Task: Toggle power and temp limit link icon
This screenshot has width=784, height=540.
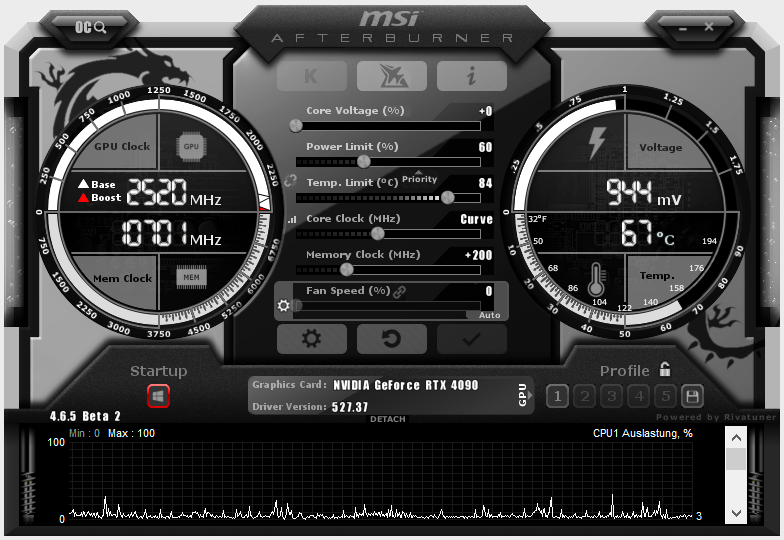Action: [290, 181]
